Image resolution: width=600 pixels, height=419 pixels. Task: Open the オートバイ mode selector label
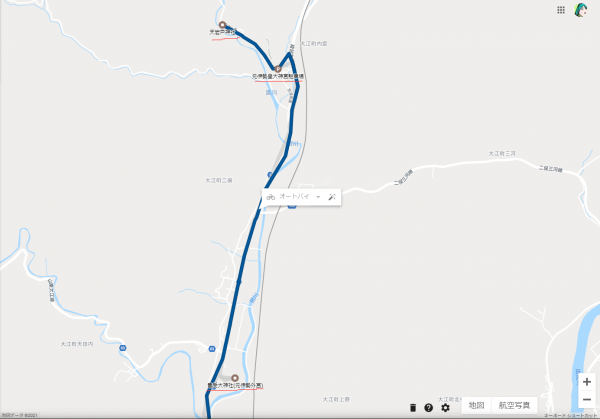(294, 197)
